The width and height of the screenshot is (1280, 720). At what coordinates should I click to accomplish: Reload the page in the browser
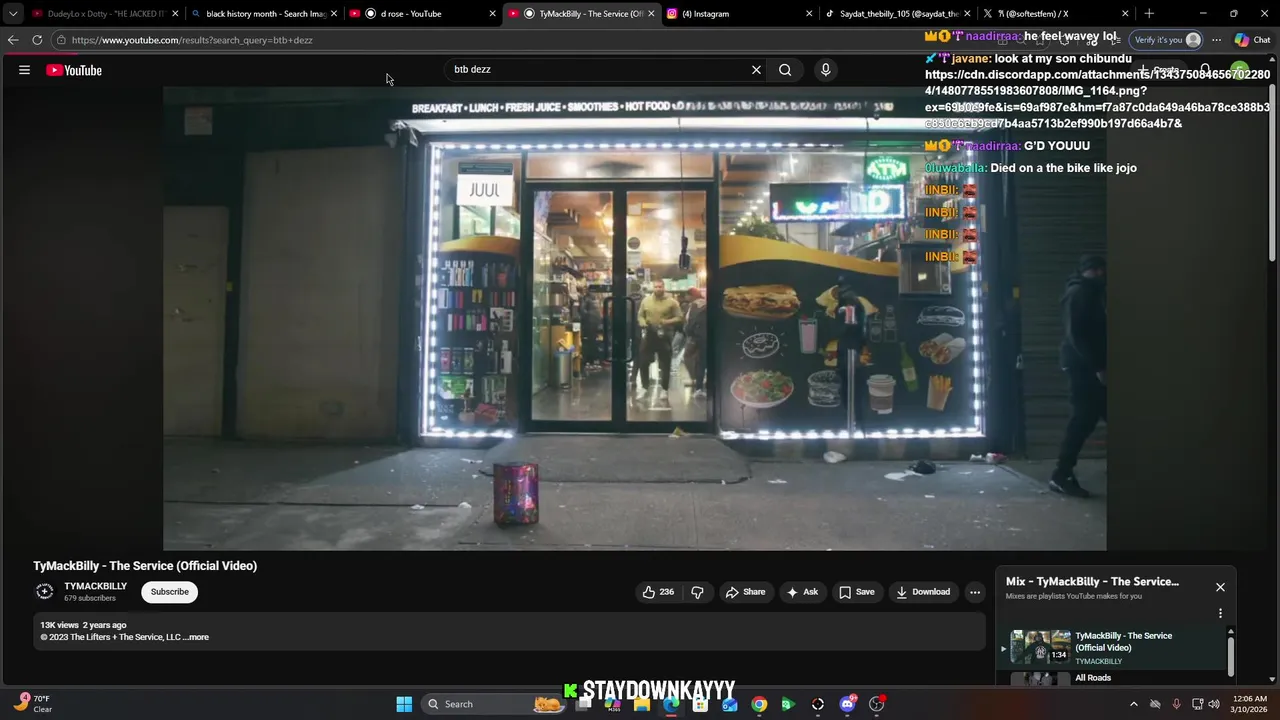pos(37,40)
